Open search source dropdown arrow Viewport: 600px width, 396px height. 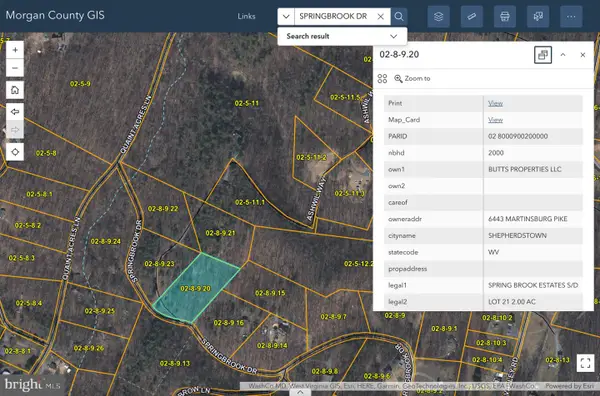click(286, 16)
